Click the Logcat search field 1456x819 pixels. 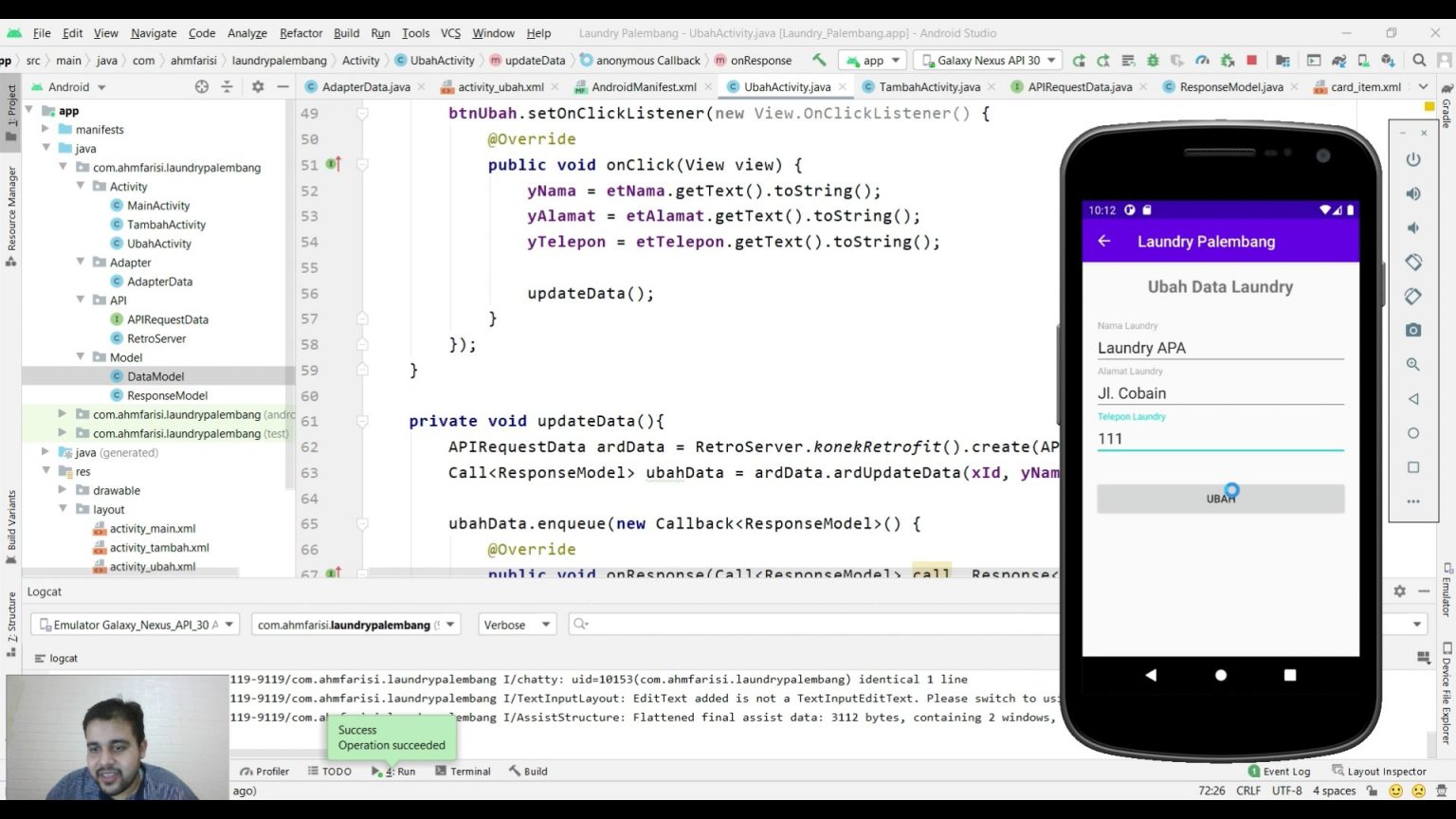click(x=812, y=624)
